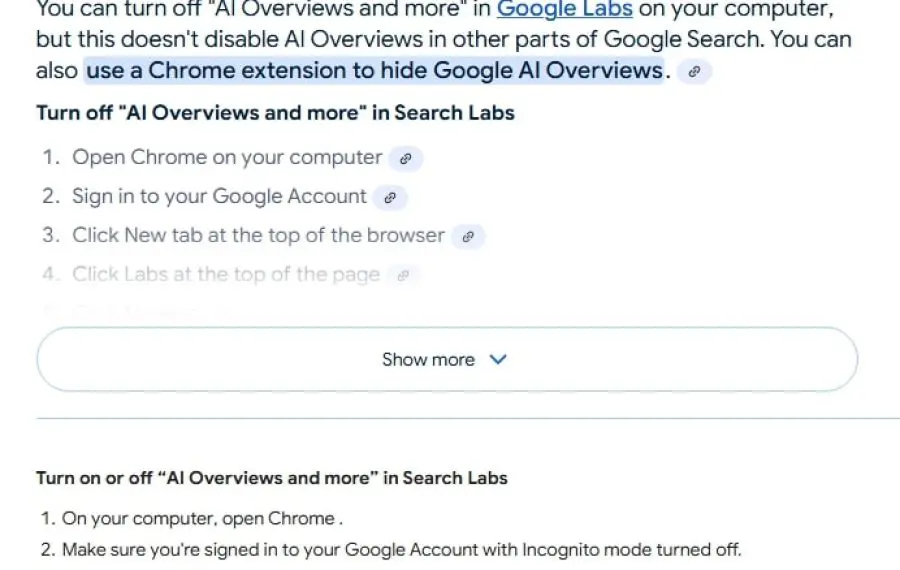
Task: Open link icon beside "Sign in to your Google Account"
Action: click(390, 198)
